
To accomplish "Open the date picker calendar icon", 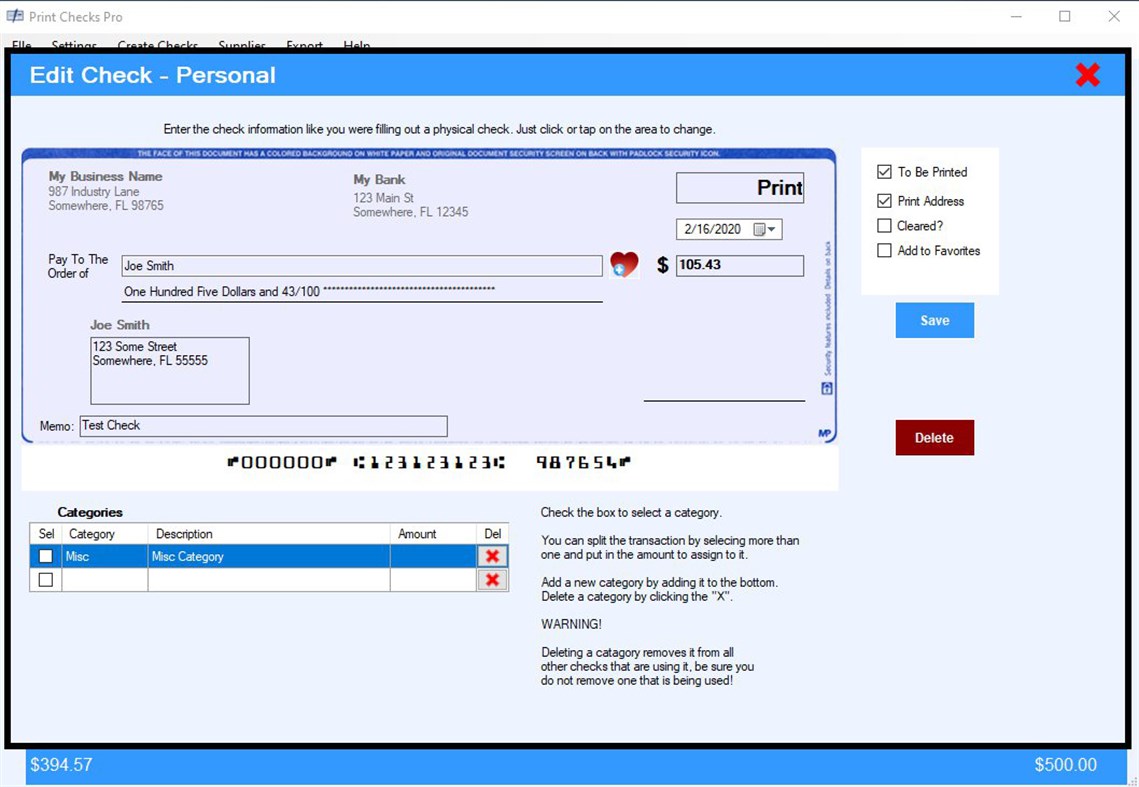I will (761, 229).
